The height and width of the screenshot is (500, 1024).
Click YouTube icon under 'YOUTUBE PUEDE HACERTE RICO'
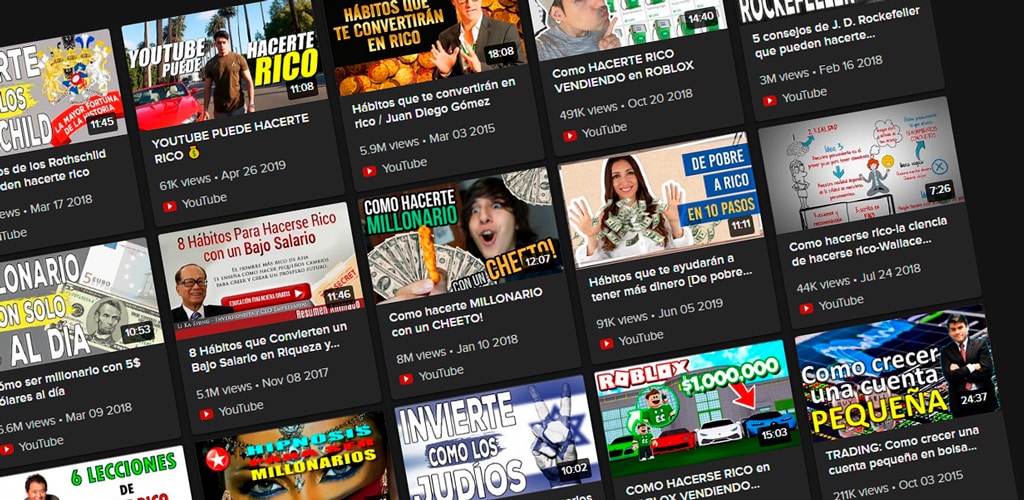[170, 206]
